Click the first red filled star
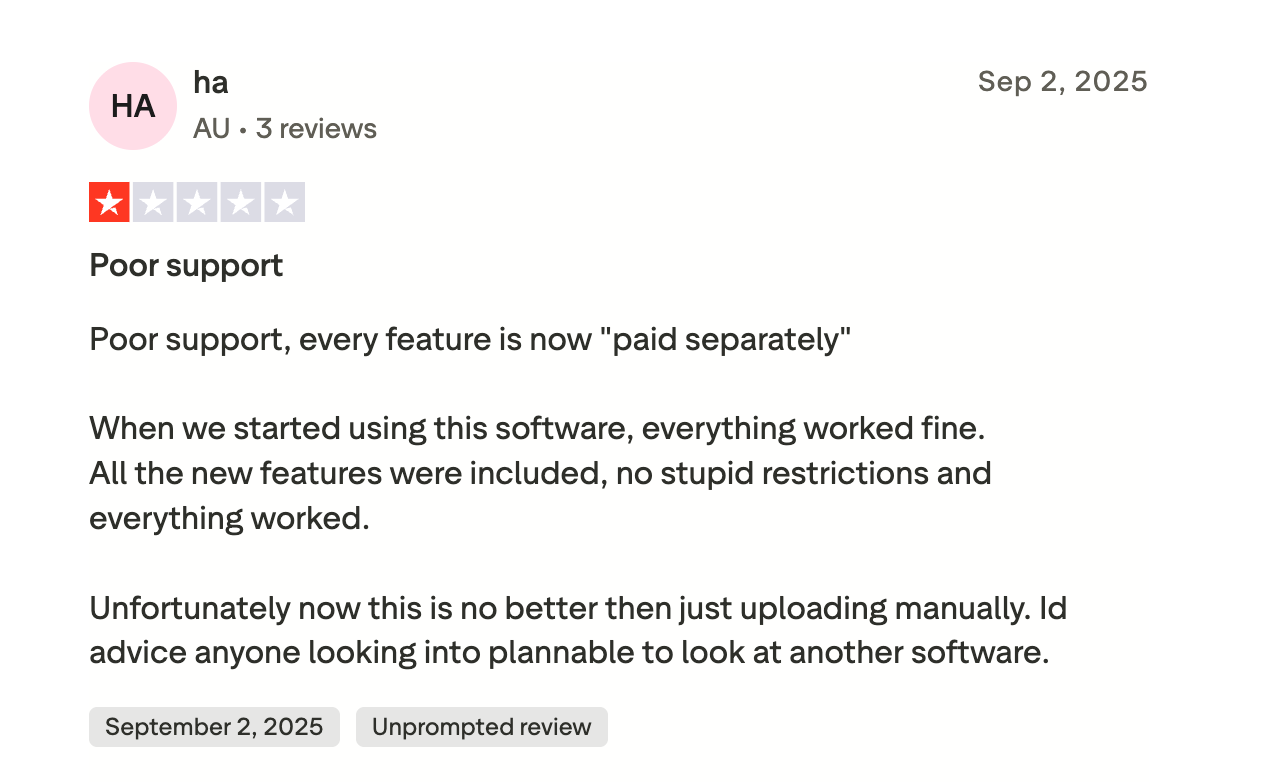Image resolution: width=1282 pixels, height=782 pixels. pos(109,202)
